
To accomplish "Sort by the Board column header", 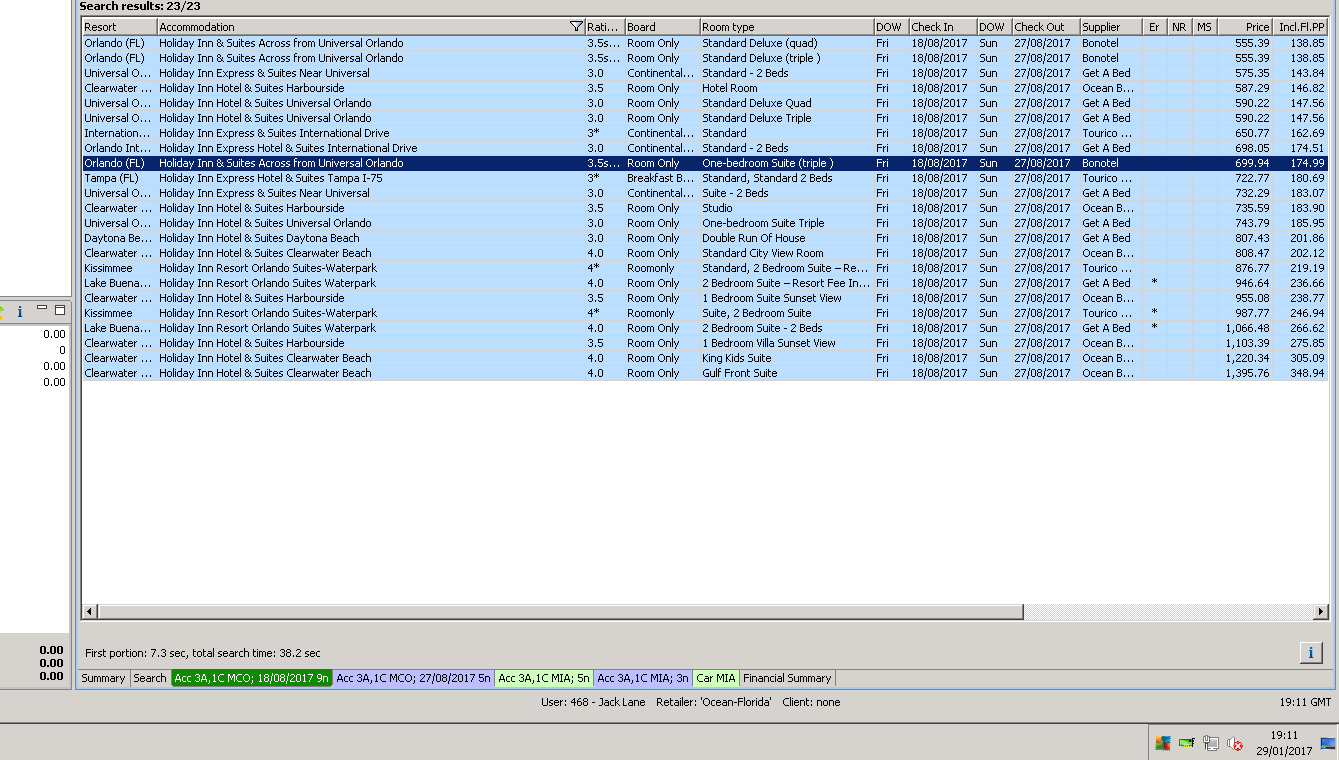I will 662,27.
